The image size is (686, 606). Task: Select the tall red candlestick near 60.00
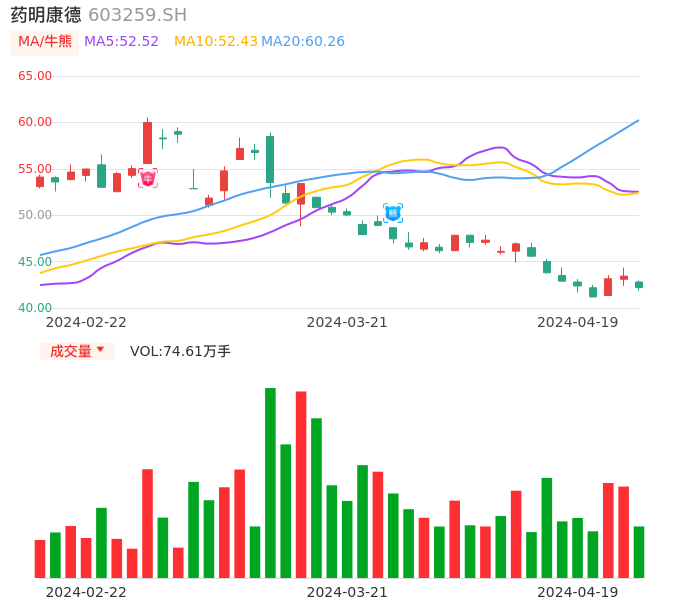(148, 142)
